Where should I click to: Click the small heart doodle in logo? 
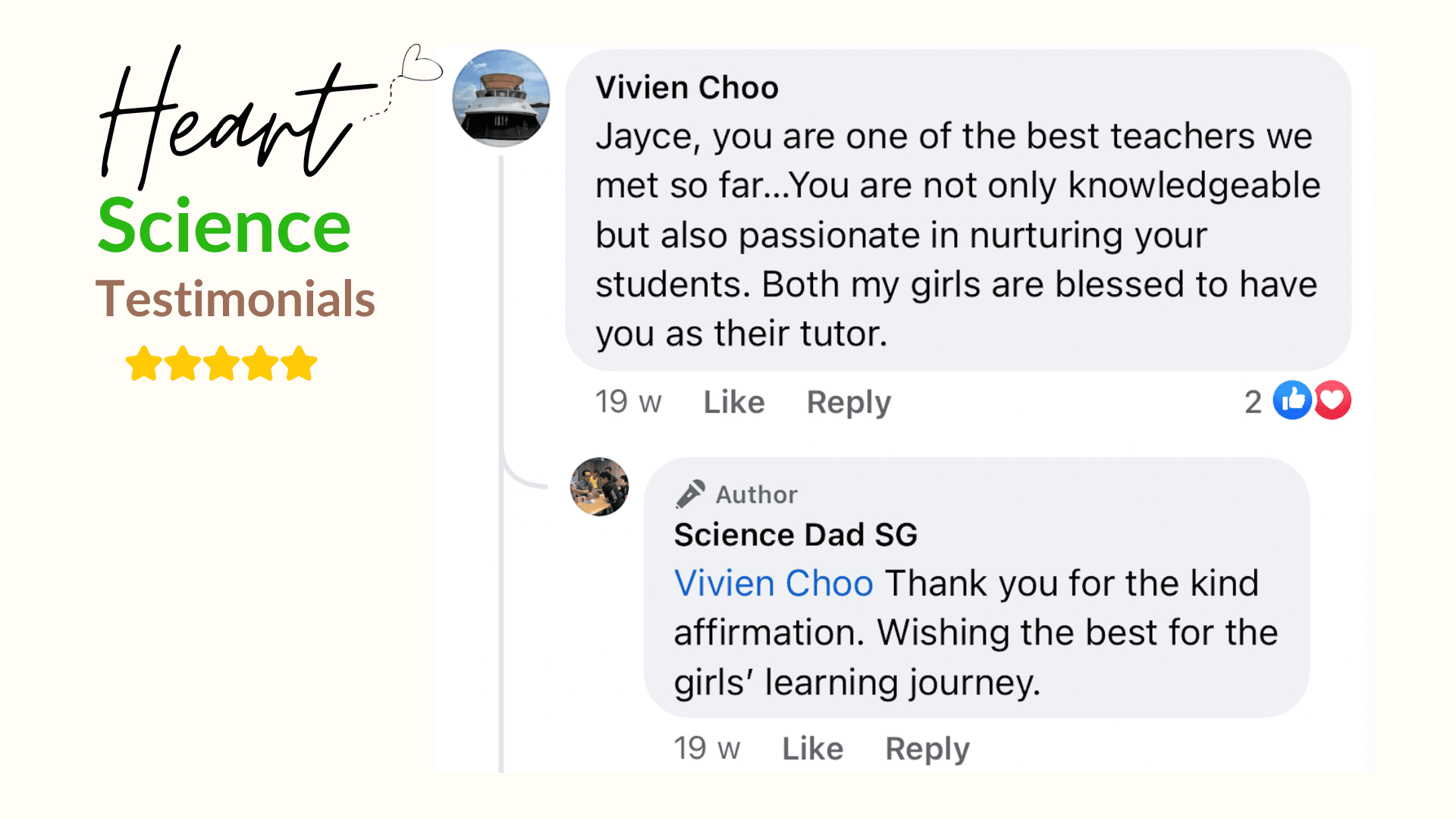(421, 64)
